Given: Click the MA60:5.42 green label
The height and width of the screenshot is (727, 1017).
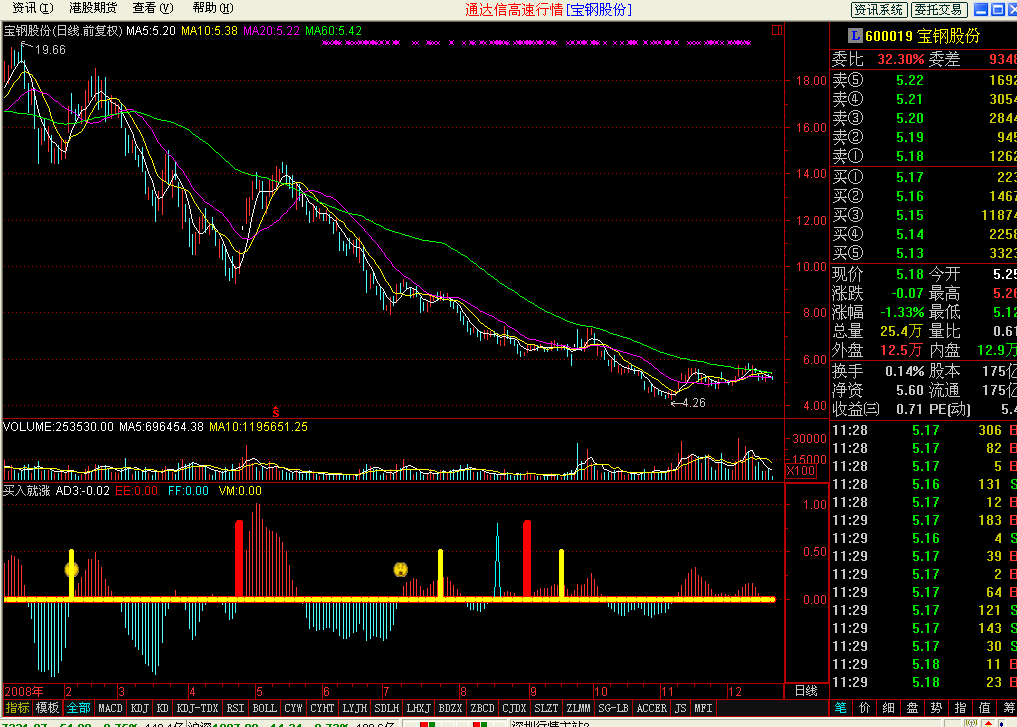Looking at the screenshot, I should point(333,30).
